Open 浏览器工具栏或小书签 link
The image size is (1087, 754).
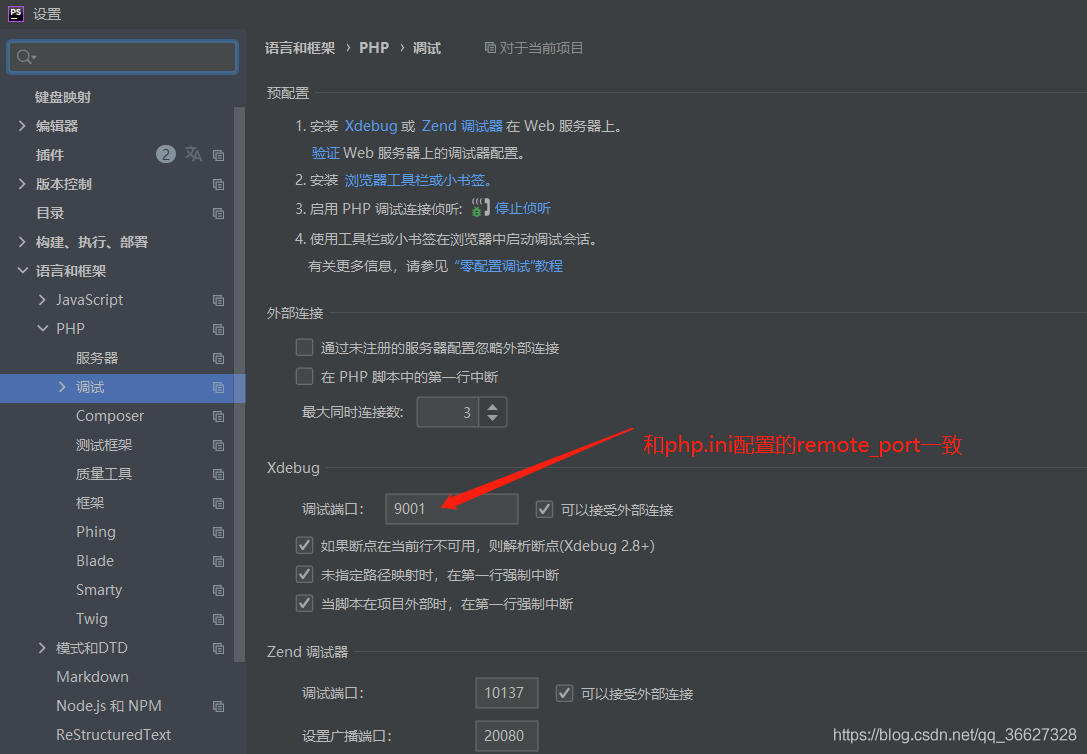pos(418,180)
